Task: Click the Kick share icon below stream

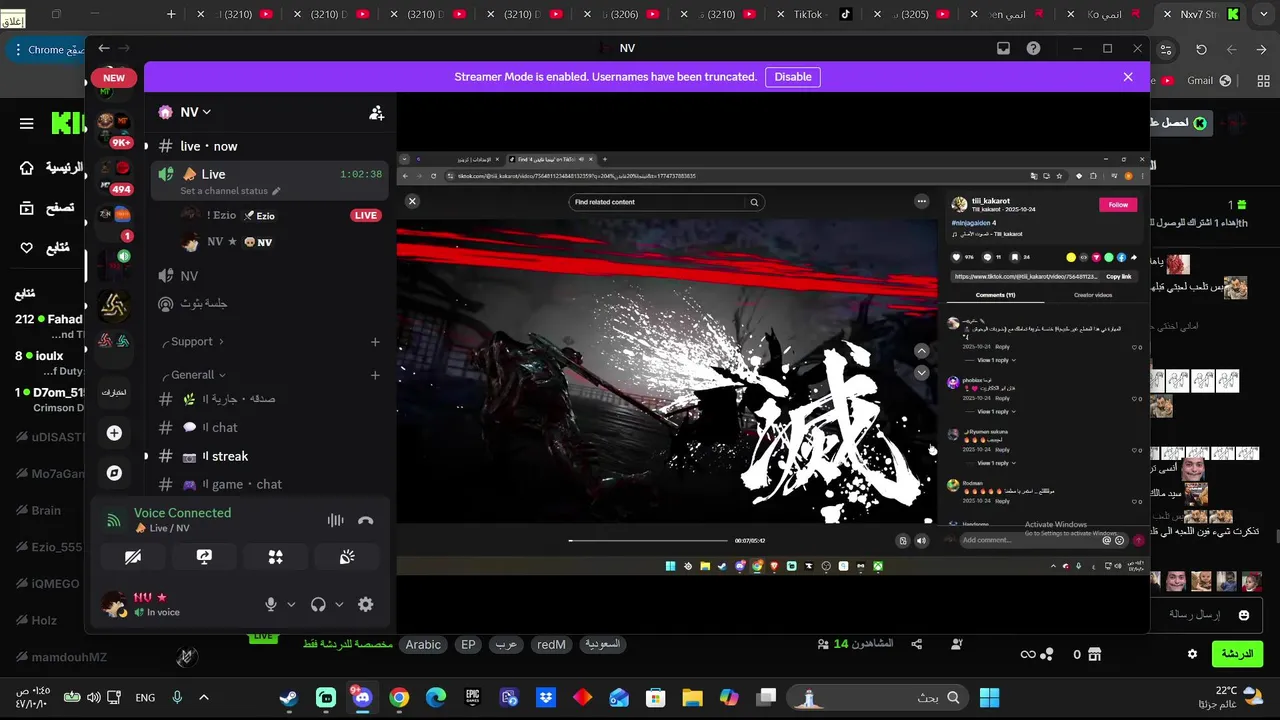Action: (x=917, y=645)
